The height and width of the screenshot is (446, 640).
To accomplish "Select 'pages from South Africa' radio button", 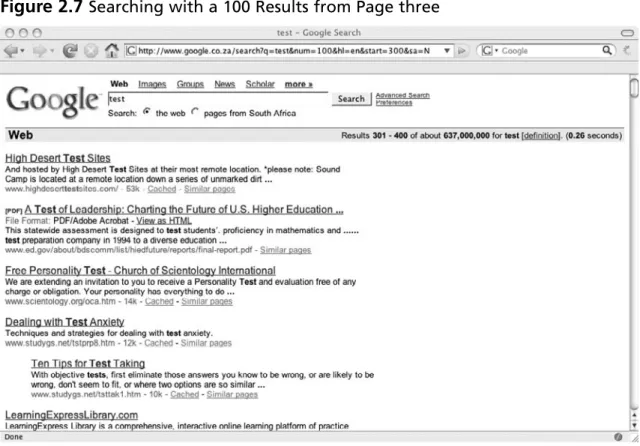I will pyautogui.click(x=195, y=112).
